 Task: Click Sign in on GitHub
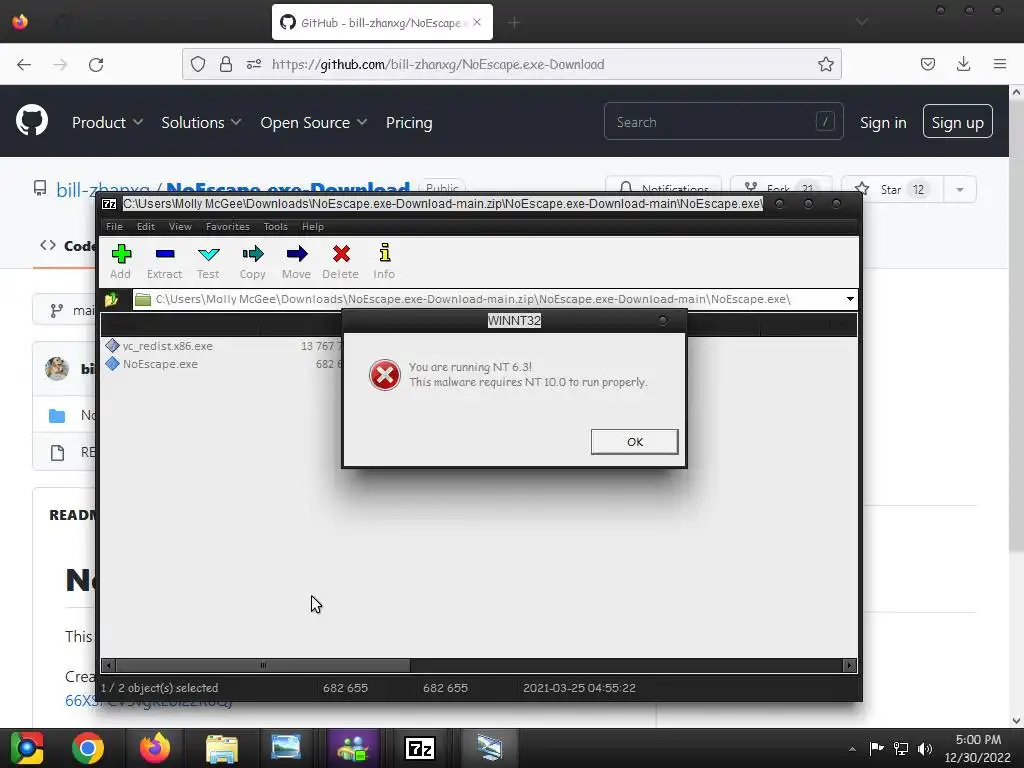point(883,123)
